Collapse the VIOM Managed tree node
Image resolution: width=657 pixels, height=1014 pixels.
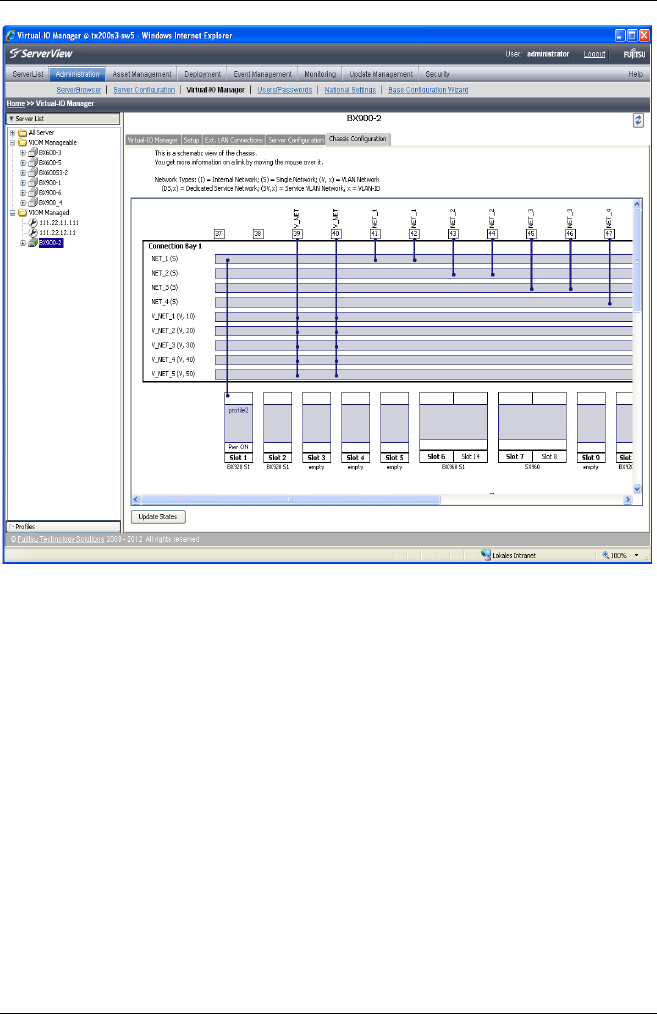[12, 212]
